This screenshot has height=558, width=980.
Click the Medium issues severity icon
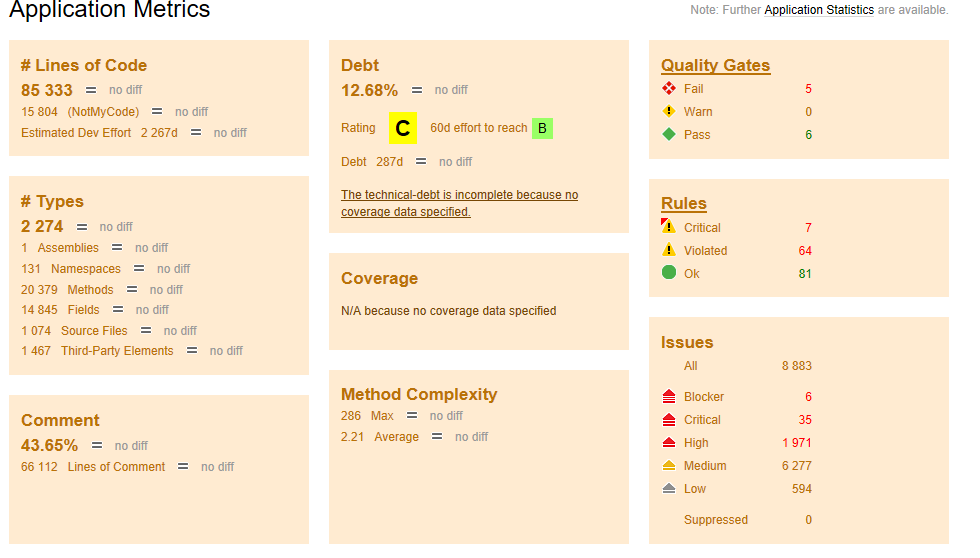[x=669, y=466]
